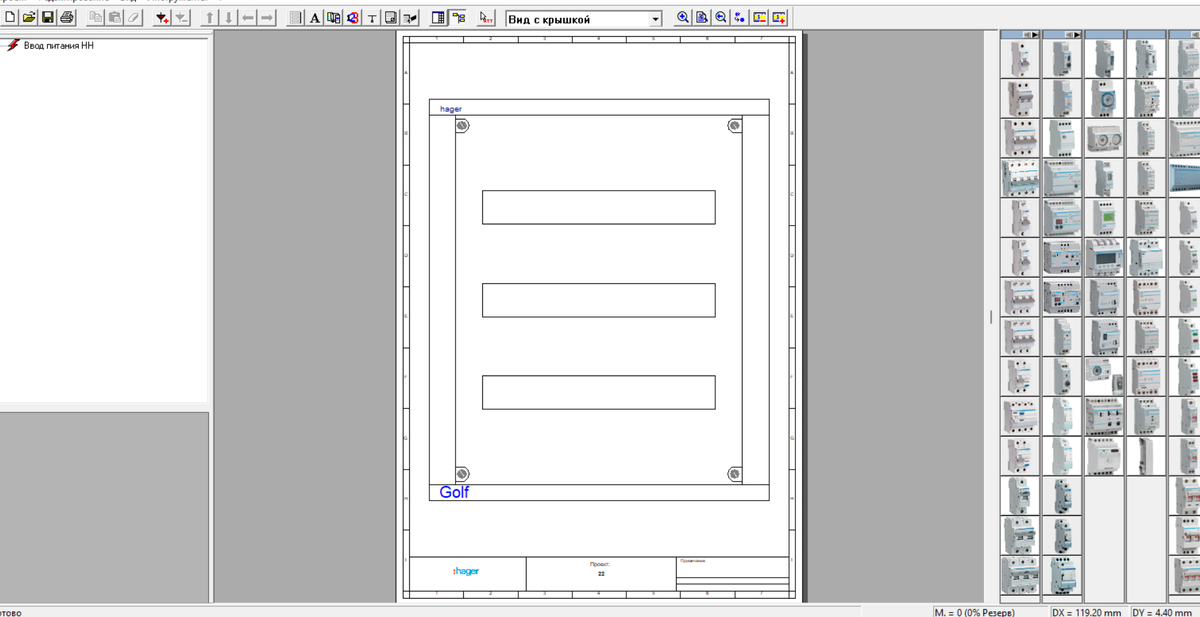Click the grayed-out Copy toolbar icon

click(96, 18)
